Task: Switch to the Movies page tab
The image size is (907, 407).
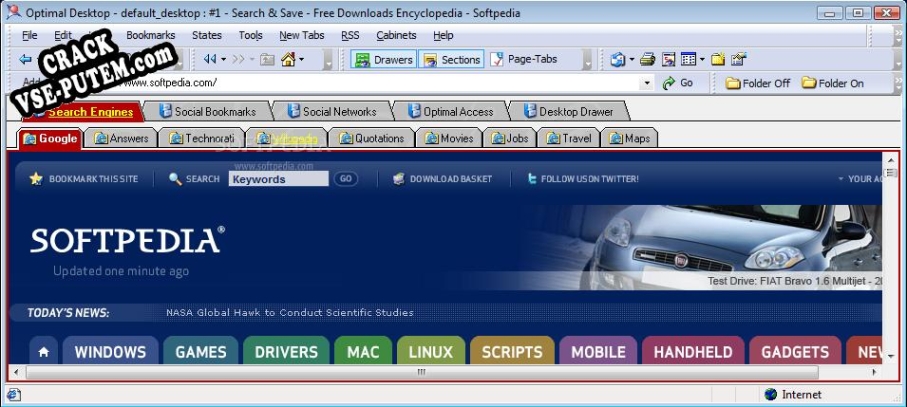Action: point(449,138)
